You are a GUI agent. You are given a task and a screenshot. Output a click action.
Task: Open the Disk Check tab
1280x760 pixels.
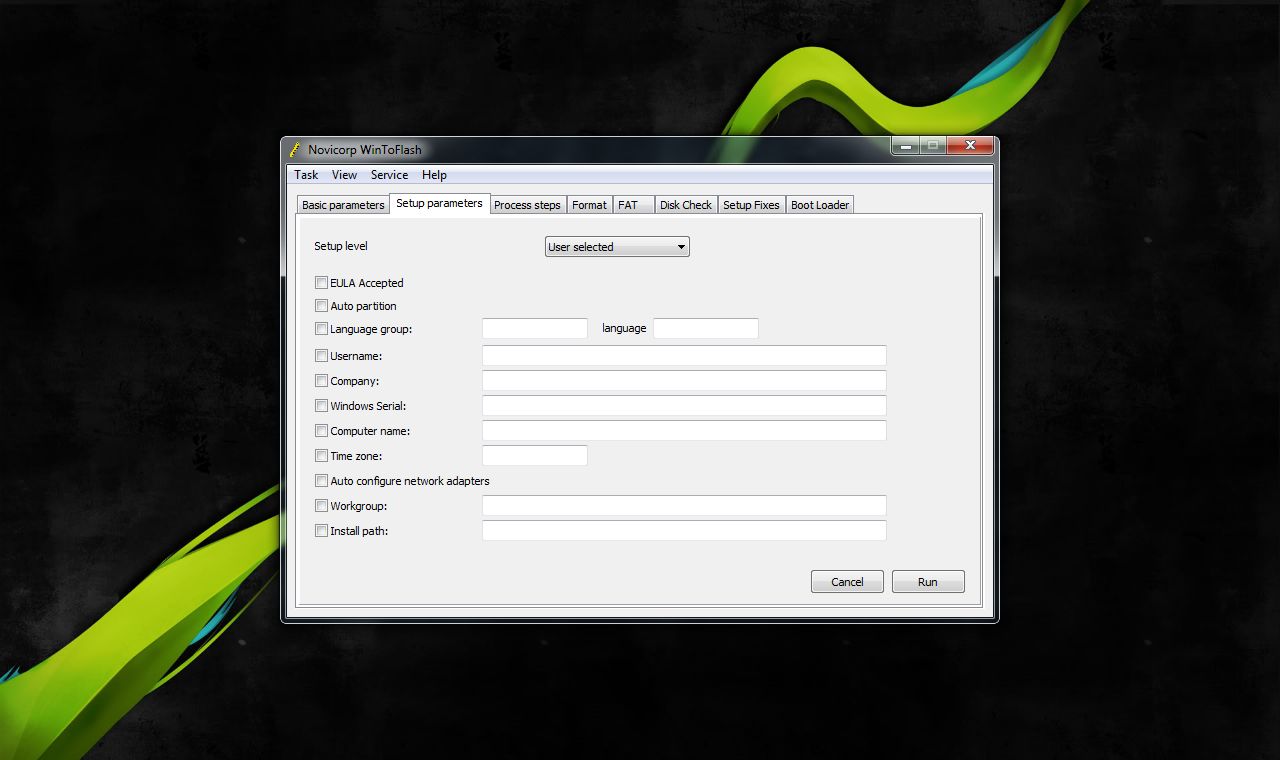pos(686,205)
